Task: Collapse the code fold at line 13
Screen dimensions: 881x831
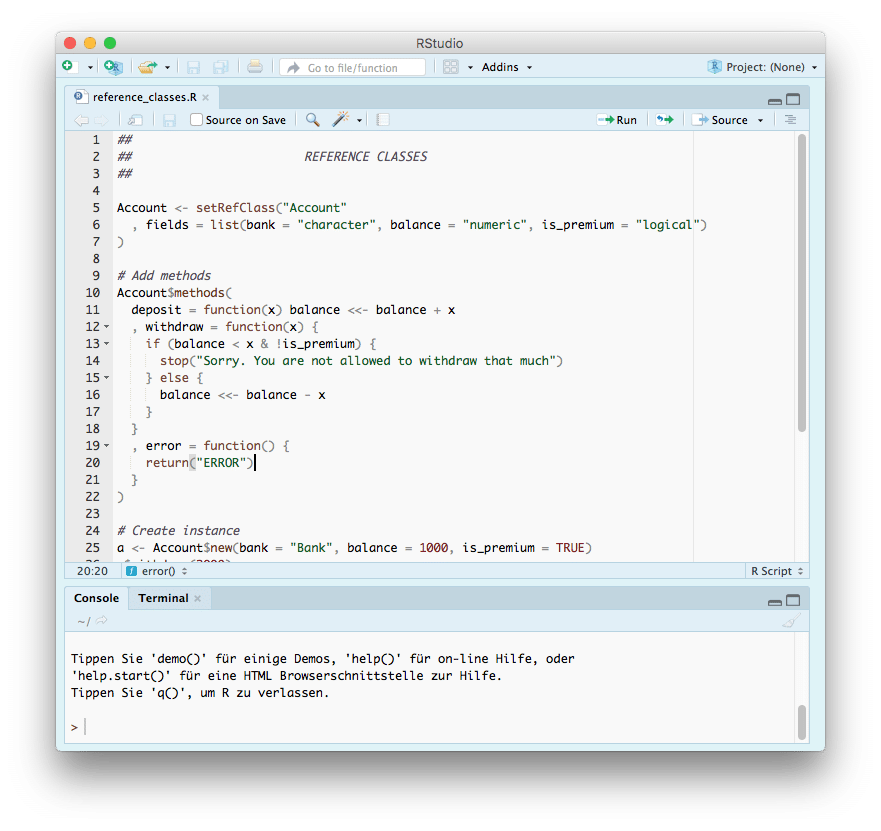Action: coord(106,344)
